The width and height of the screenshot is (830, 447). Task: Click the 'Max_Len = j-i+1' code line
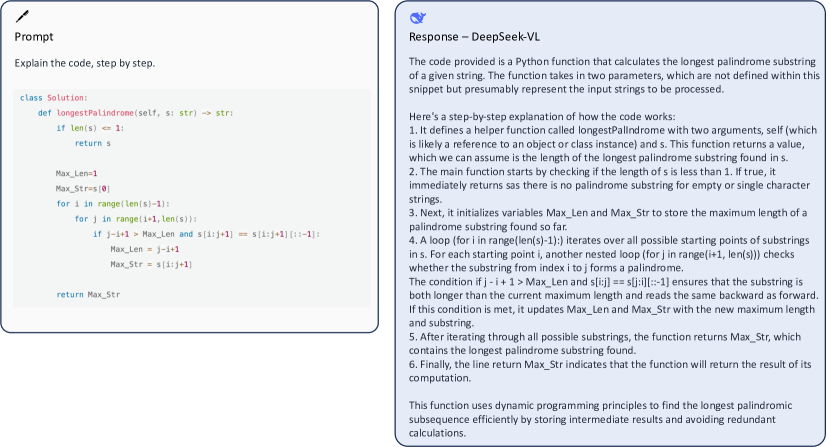click(145, 249)
